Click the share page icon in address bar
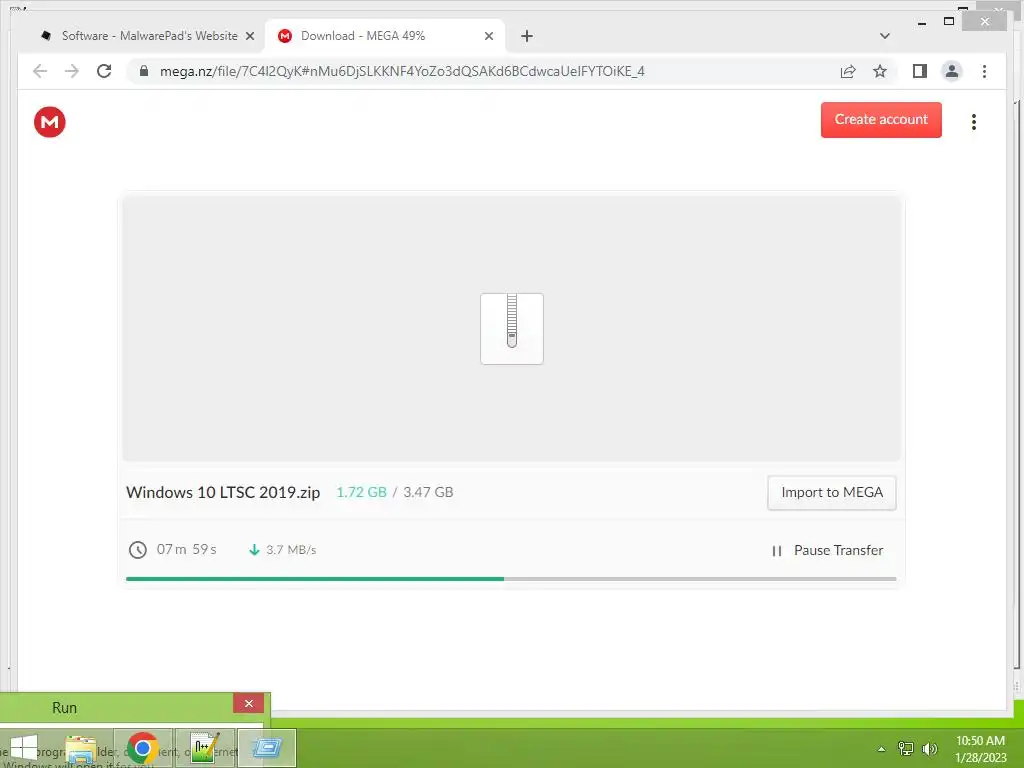This screenshot has height=768, width=1024. (x=848, y=71)
